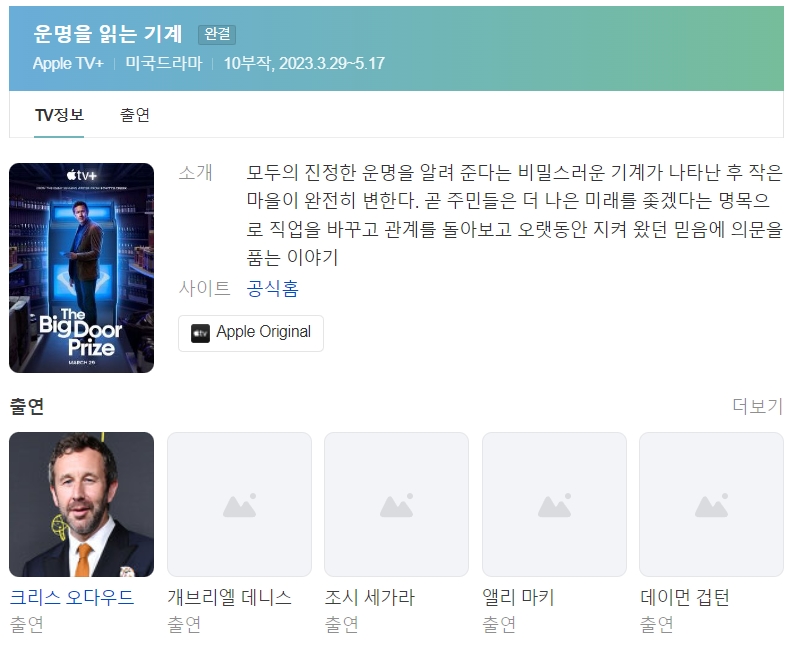Click the Apple Original button
The image size is (802, 655).
(x=251, y=333)
